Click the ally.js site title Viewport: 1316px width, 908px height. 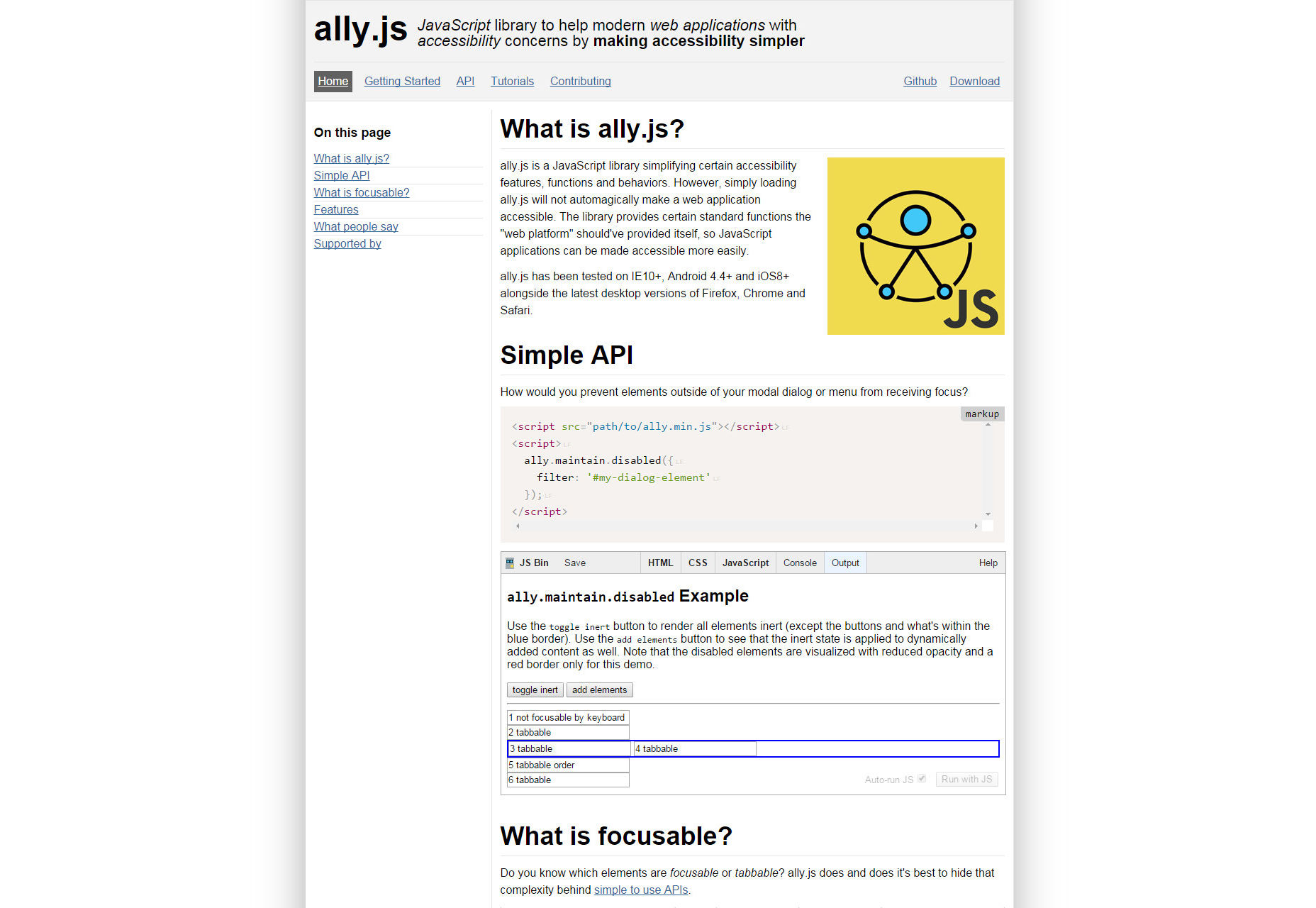(360, 30)
